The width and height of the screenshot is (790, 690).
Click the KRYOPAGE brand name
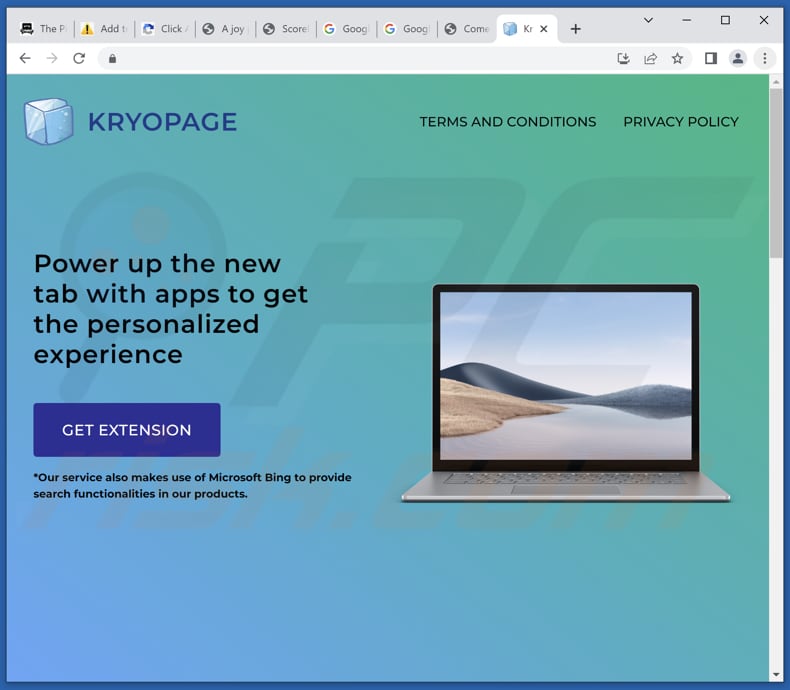pos(162,122)
